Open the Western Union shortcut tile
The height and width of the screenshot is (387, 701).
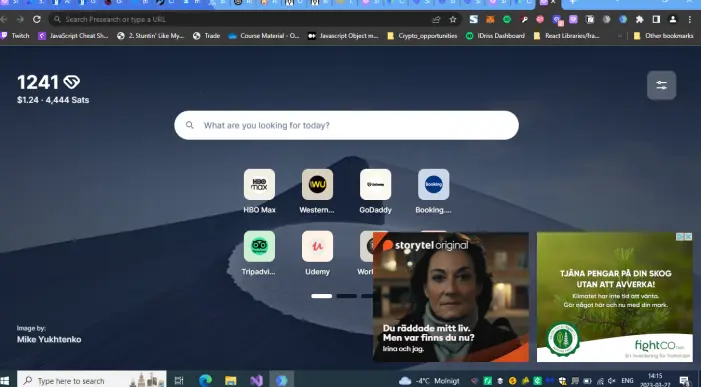[317, 184]
